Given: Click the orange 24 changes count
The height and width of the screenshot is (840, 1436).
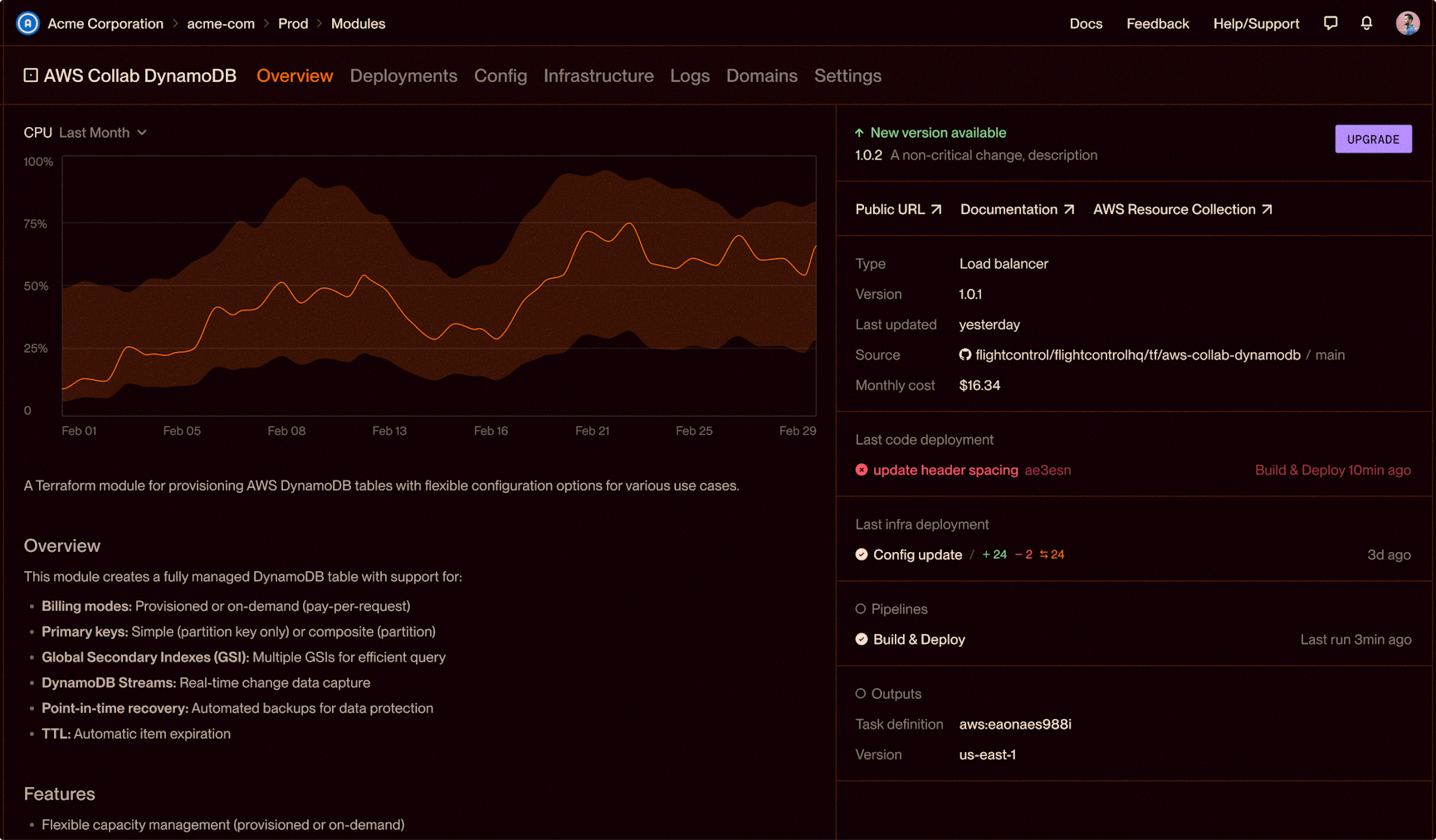Looking at the screenshot, I should tap(1052, 554).
